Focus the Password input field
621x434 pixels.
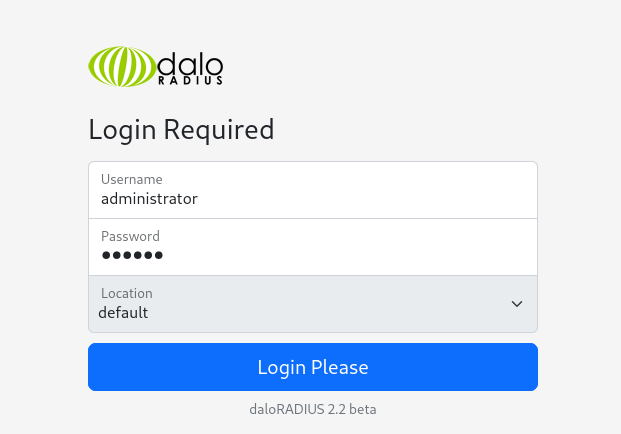pos(313,247)
